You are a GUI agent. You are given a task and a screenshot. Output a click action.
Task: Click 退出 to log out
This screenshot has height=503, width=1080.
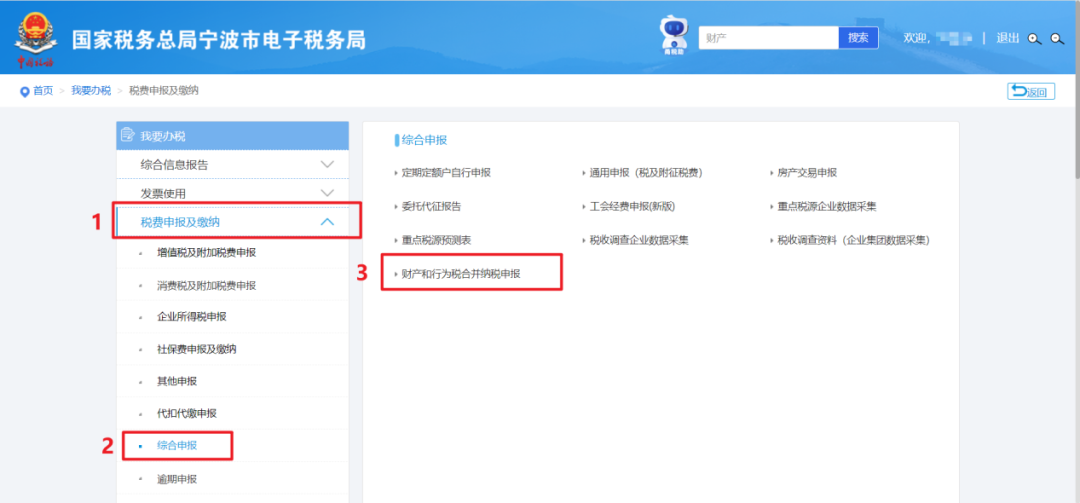[1007, 38]
